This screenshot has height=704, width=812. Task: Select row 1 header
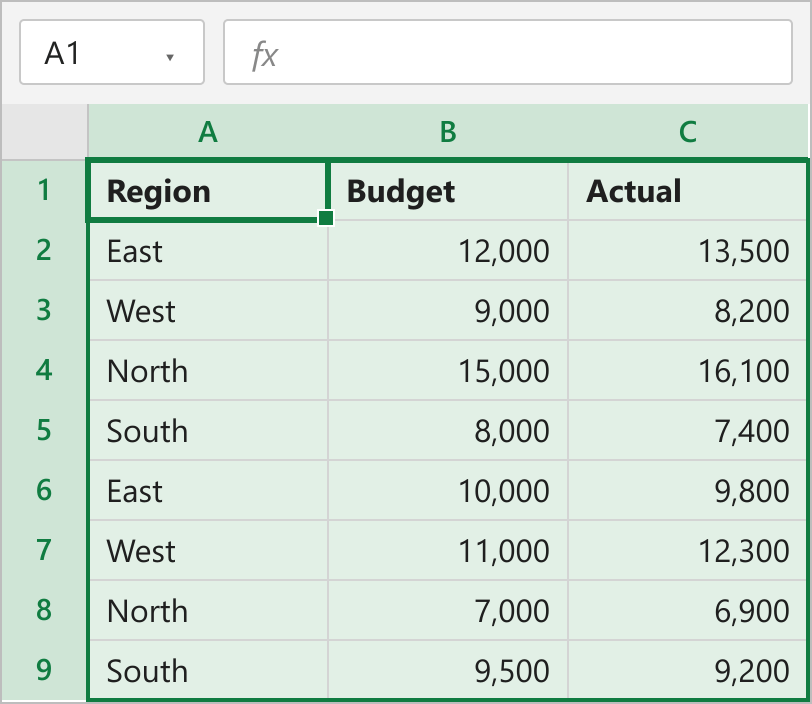(x=45, y=190)
